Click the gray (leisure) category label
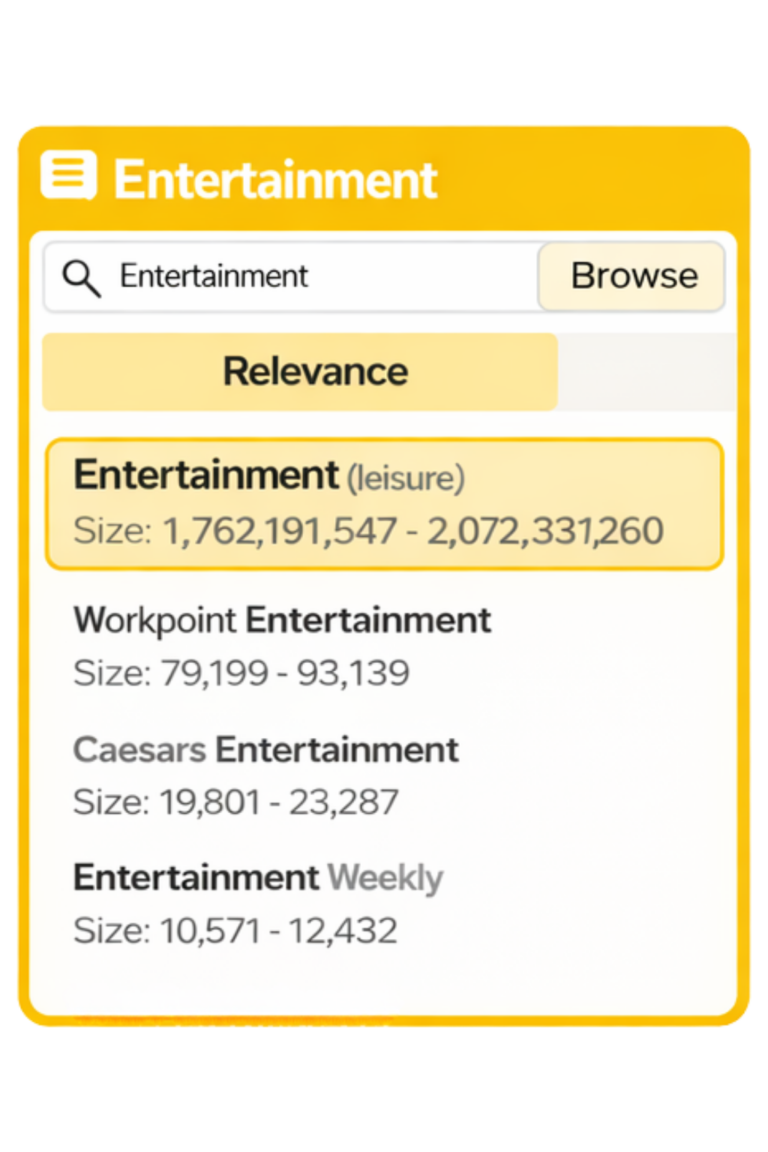The image size is (768, 1152). pyautogui.click(x=405, y=479)
